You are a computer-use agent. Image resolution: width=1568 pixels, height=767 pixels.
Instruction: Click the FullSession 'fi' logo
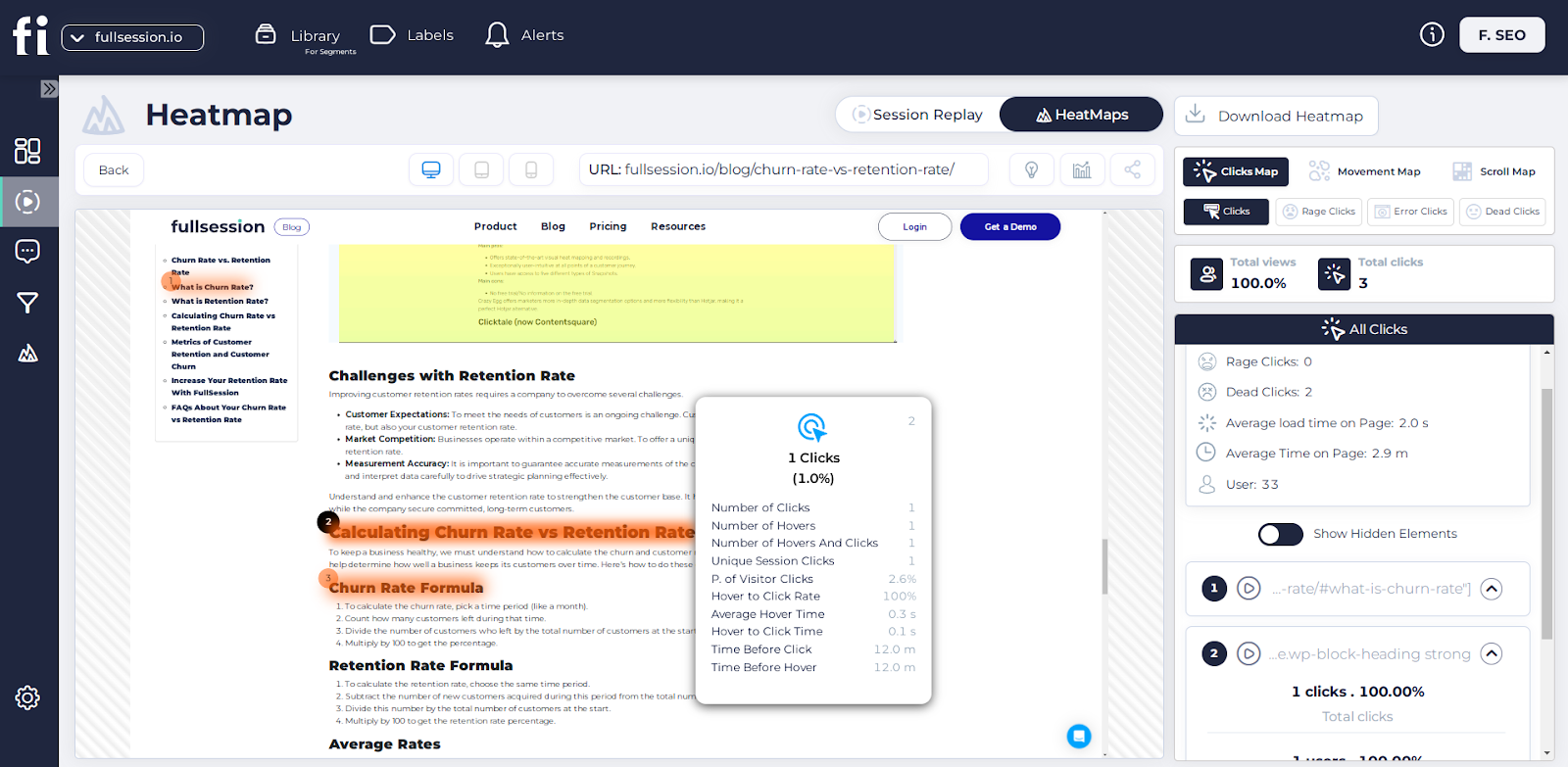30,36
